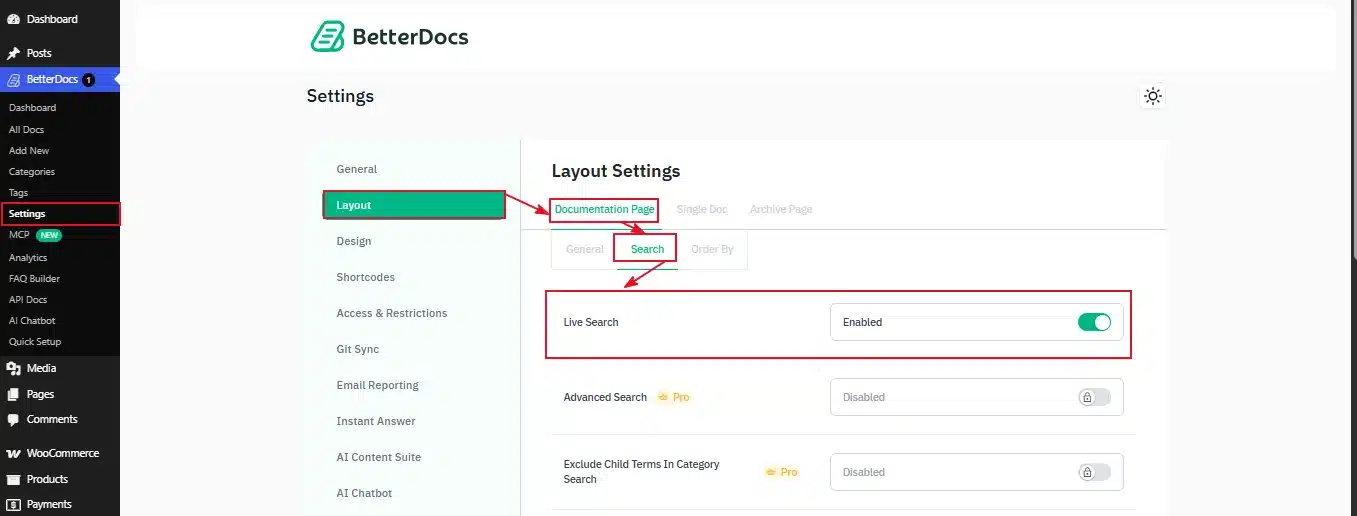Image resolution: width=1357 pixels, height=516 pixels.
Task: Click the BetterDocs logo in header
Action: tap(389, 37)
